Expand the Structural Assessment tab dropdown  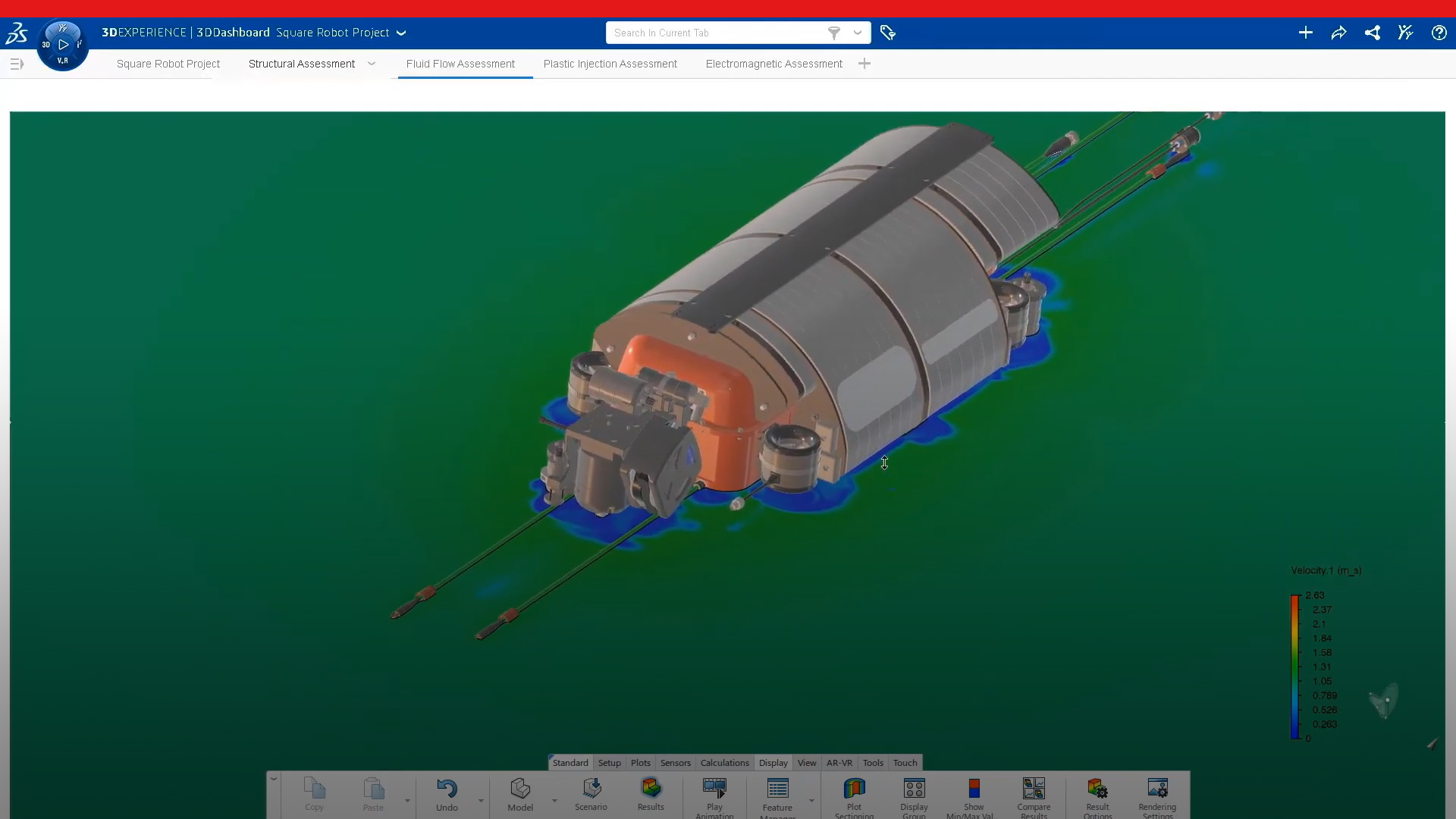(x=371, y=64)
